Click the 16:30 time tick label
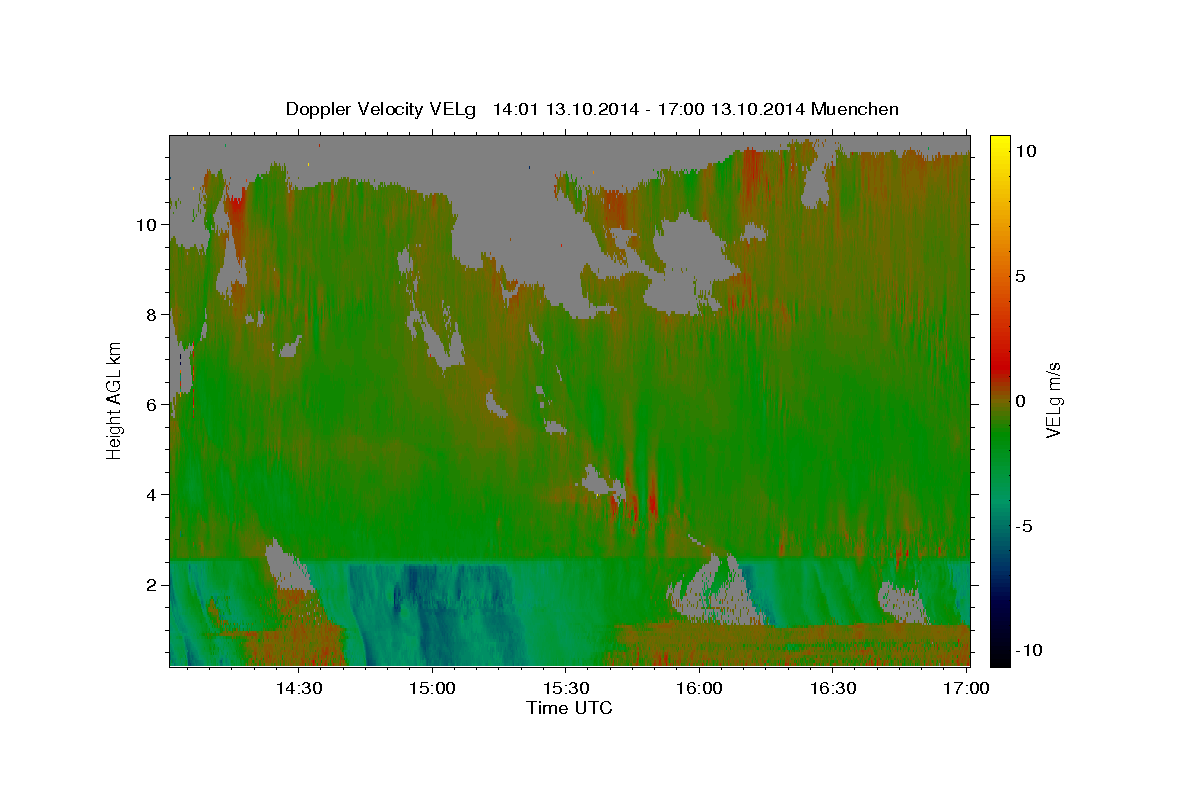 pyautogui.click(x=832, y=689)
